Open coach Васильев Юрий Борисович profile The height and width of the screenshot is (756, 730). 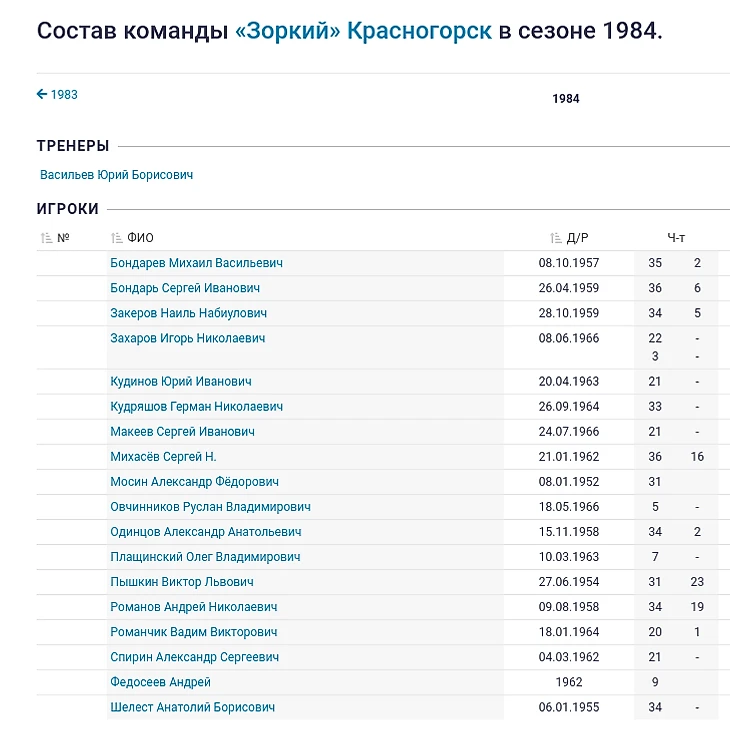[x=116, y=175]
